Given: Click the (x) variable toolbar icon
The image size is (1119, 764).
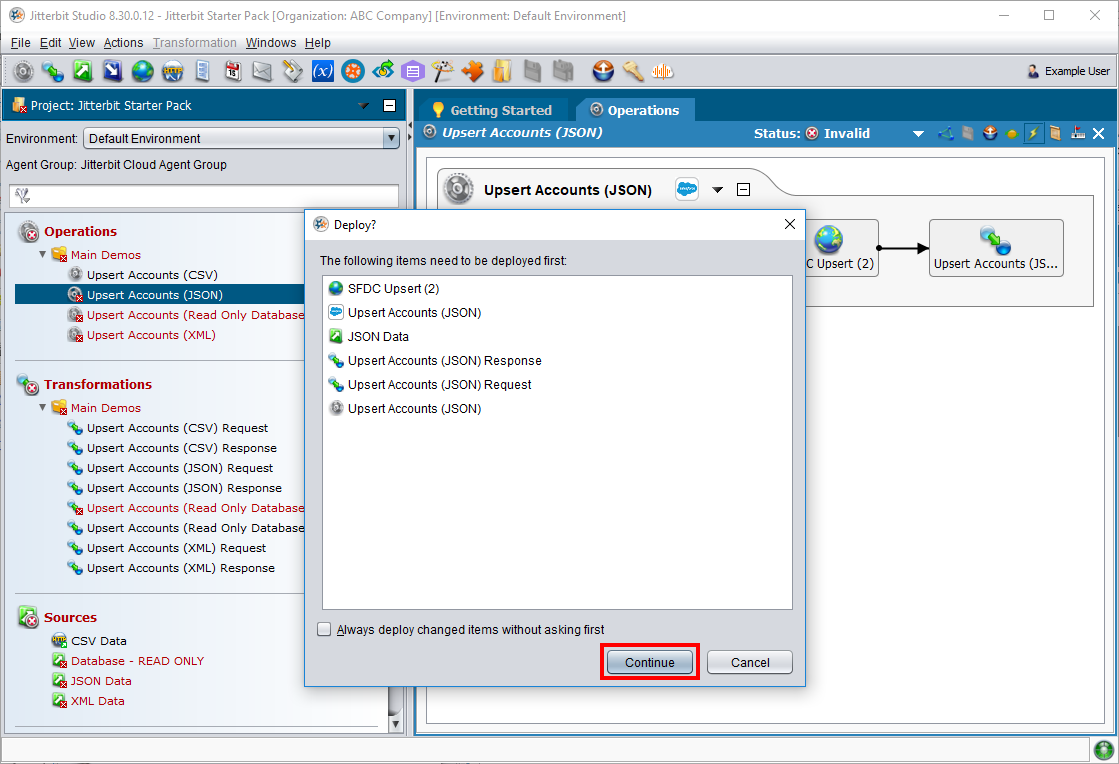Looking at the screenshot, I should tap(322, 71).
